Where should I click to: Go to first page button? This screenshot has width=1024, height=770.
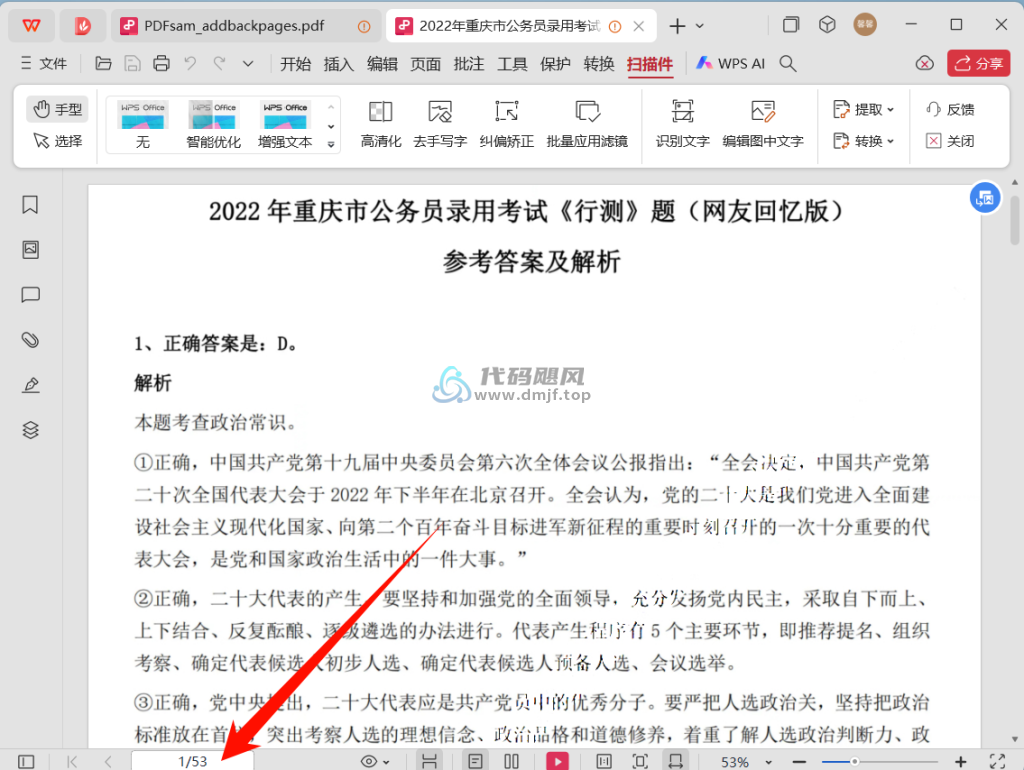[72, 762]
